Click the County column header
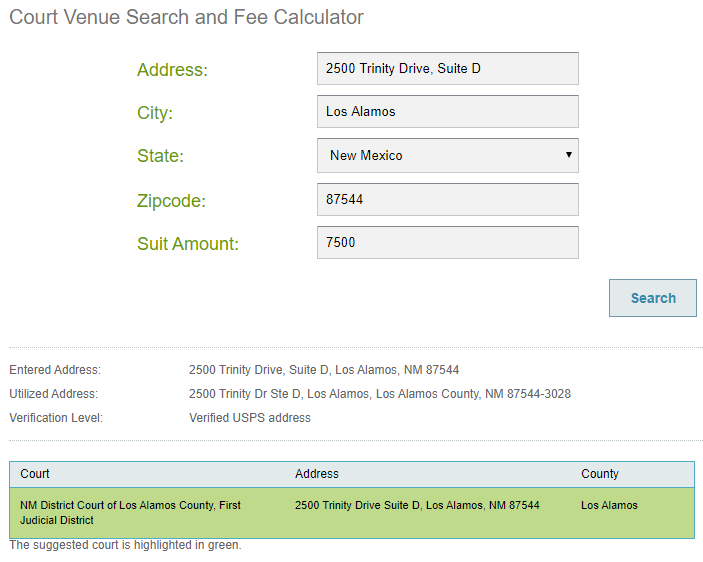Image resolution: width=703 pixels, height=562 pixels. pos(600,474)
